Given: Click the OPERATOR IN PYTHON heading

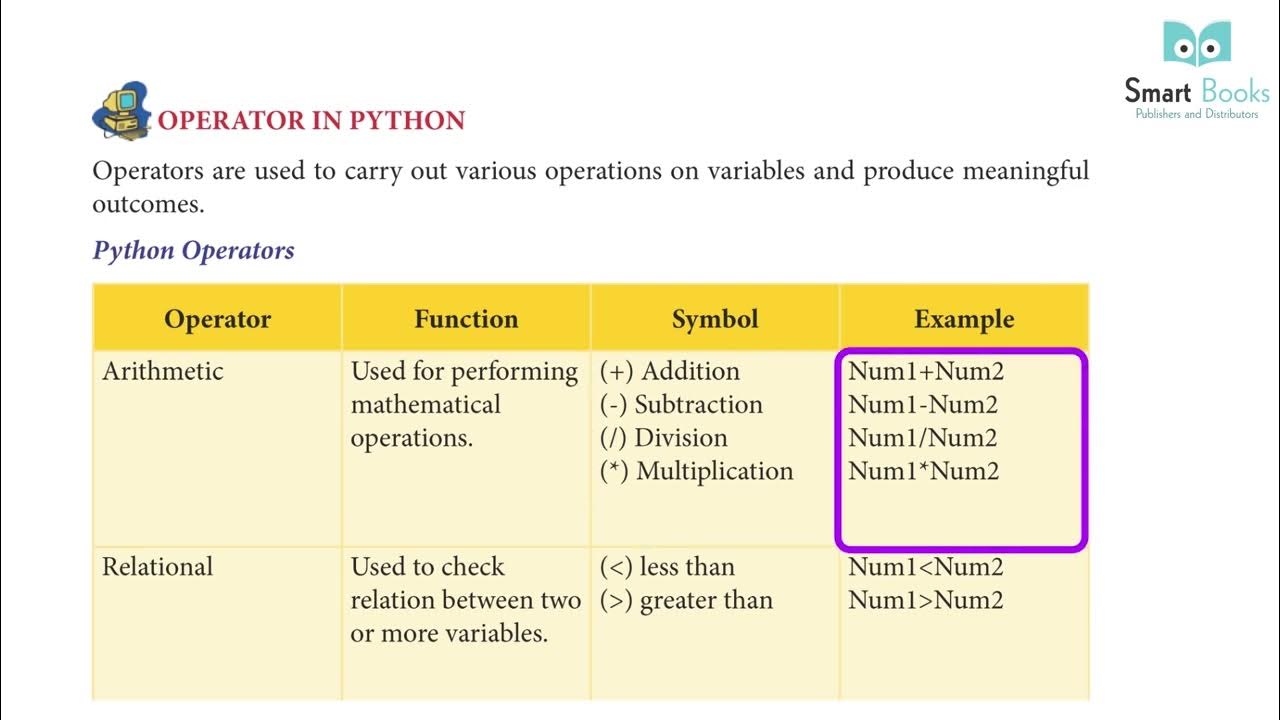Looking at the screenshot, I should click(x=311, y=120).
